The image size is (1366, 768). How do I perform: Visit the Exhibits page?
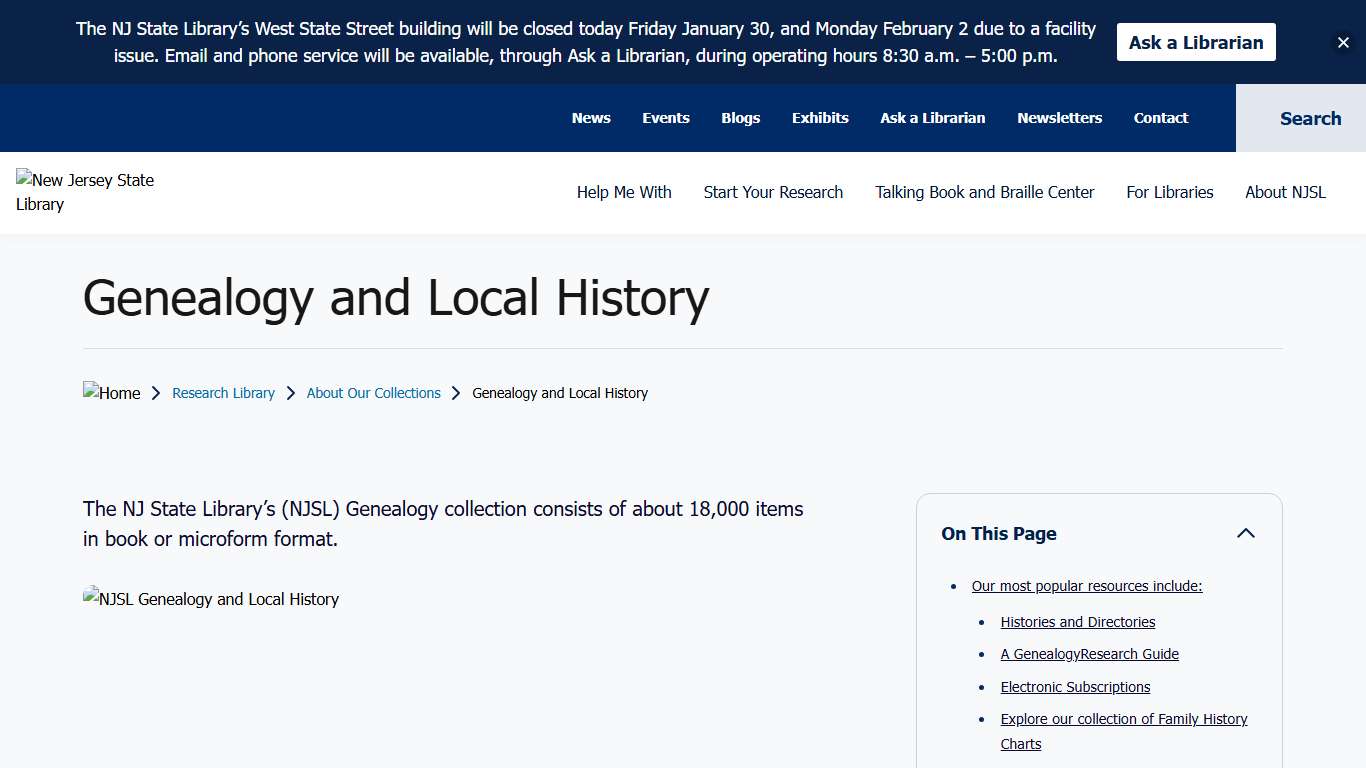click(820, 118)
